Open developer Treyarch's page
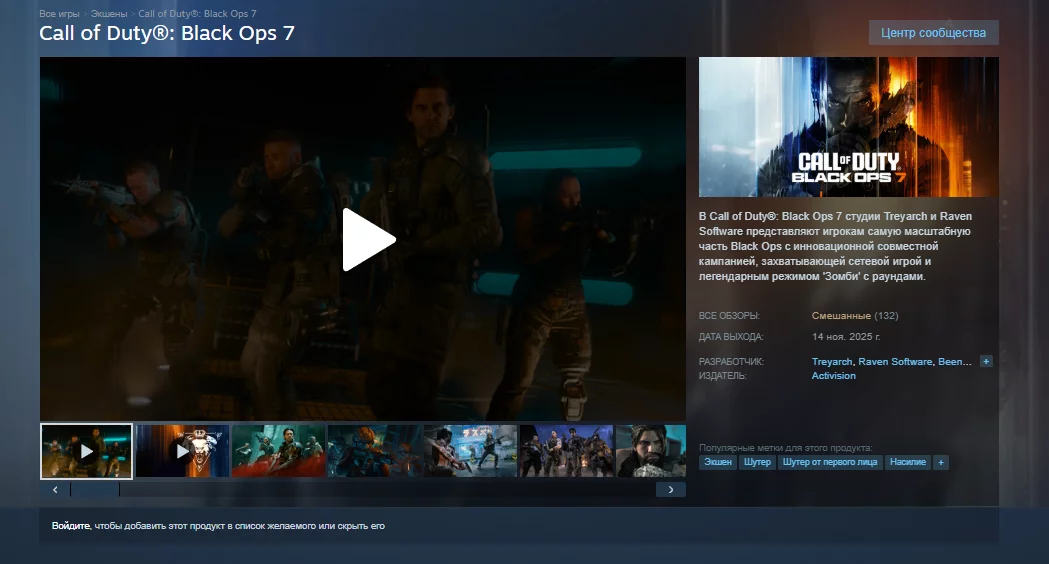This screenshot has height=564, width=1049. (x=832, y=362)
